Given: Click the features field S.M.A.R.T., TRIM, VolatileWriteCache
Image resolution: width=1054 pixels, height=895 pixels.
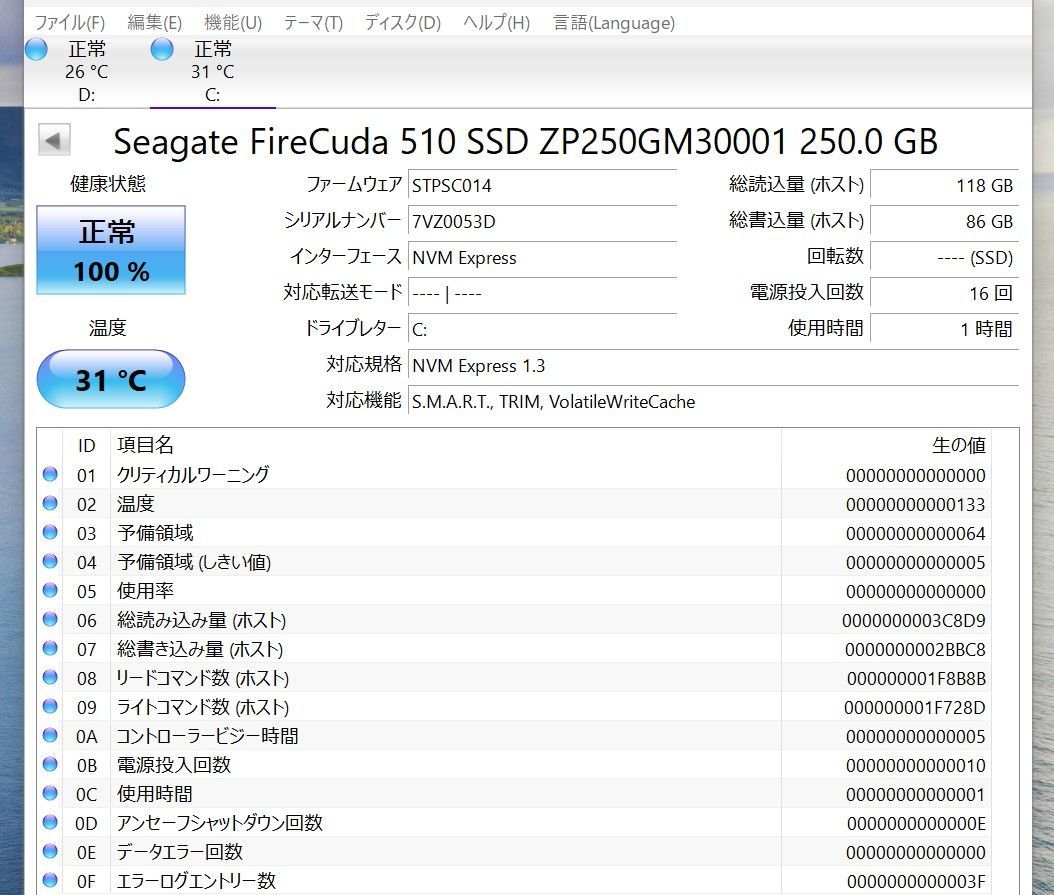Looking at the screenshot, I should tap(713, 402).
